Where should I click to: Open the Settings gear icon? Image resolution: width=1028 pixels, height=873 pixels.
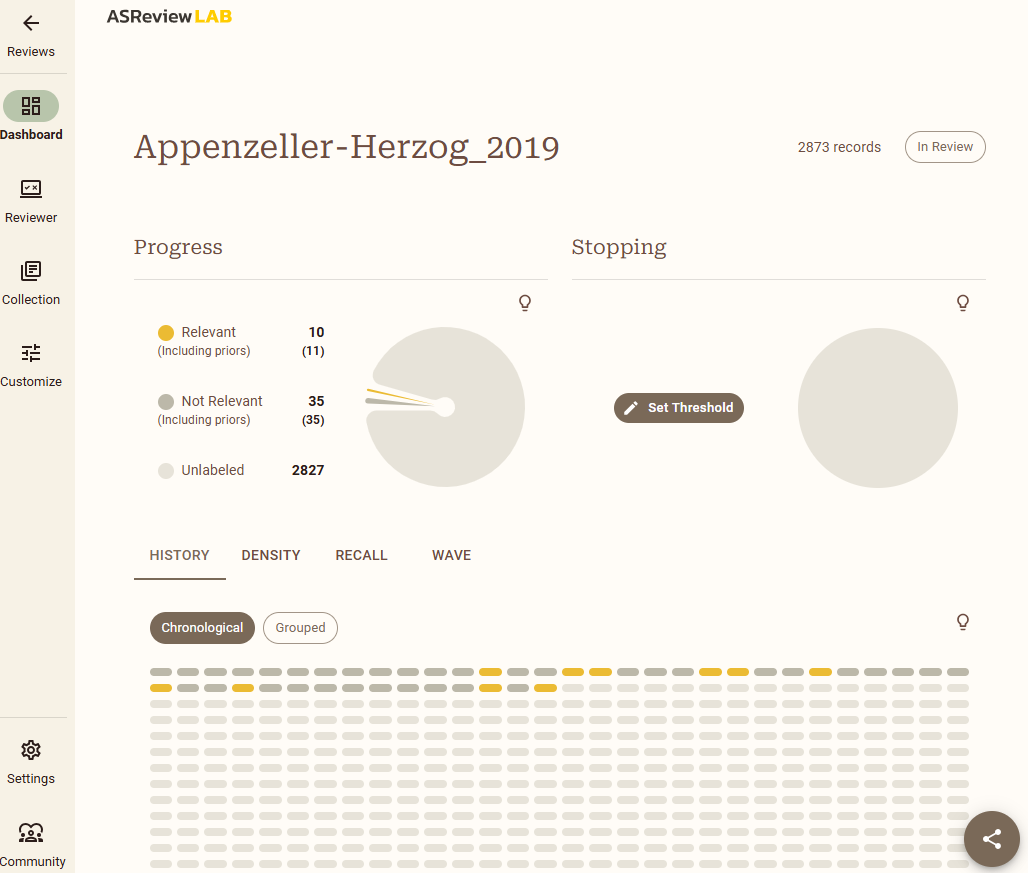coord(31,750)
